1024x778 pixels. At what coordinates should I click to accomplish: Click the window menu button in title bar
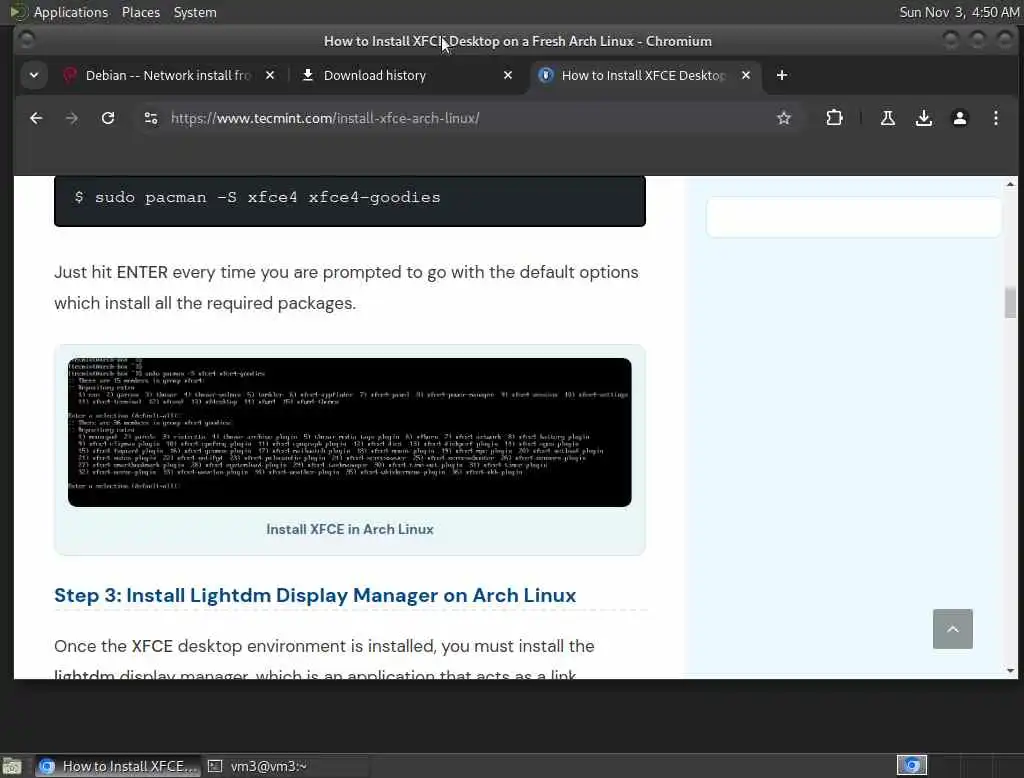(x=26, y=41)
